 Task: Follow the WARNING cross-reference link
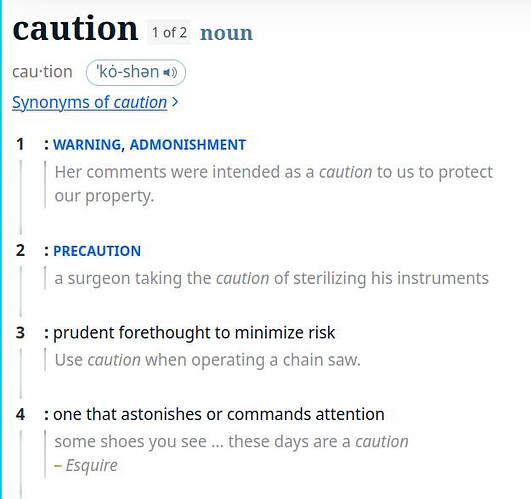coord(87,145)
